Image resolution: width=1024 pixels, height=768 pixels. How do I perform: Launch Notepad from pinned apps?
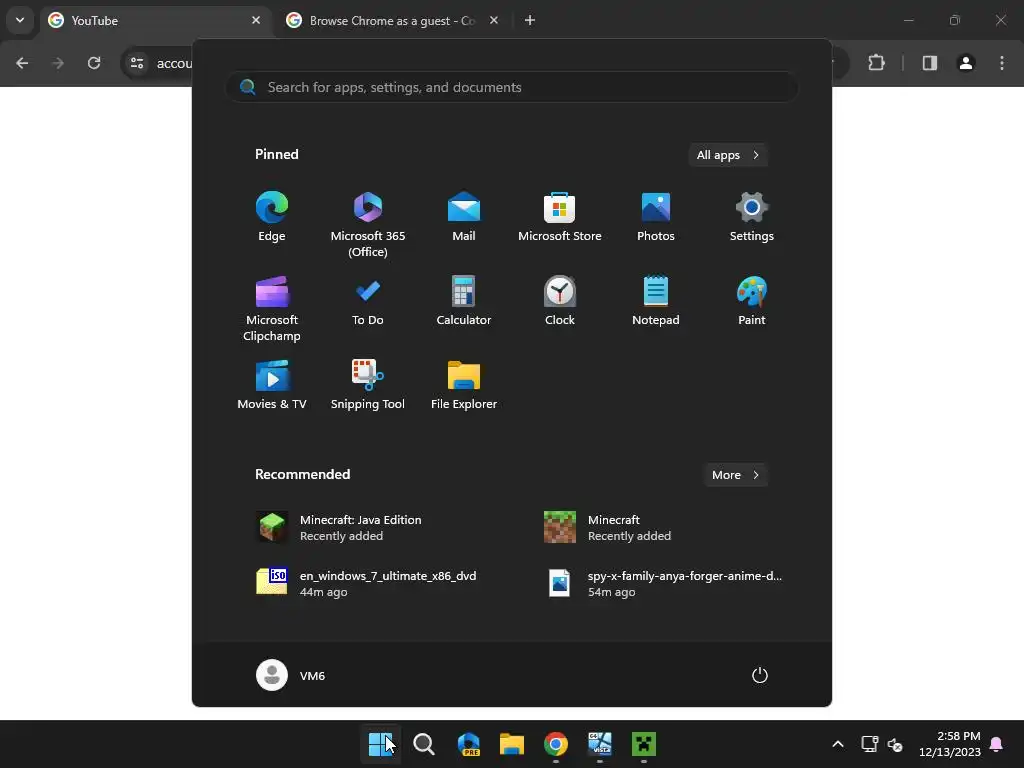pyautogui.click(x=656, y=301)
